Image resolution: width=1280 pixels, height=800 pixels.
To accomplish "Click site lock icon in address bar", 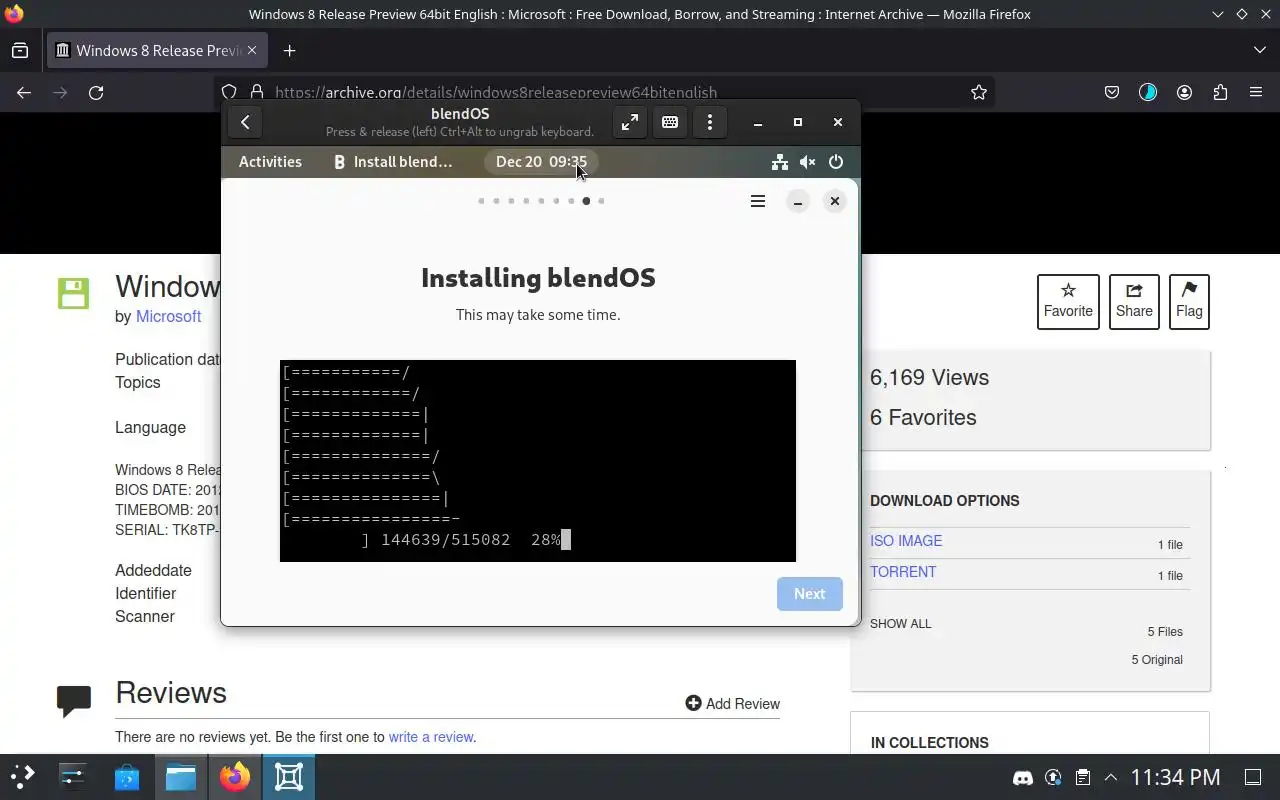I will click(x=256, y=92).
